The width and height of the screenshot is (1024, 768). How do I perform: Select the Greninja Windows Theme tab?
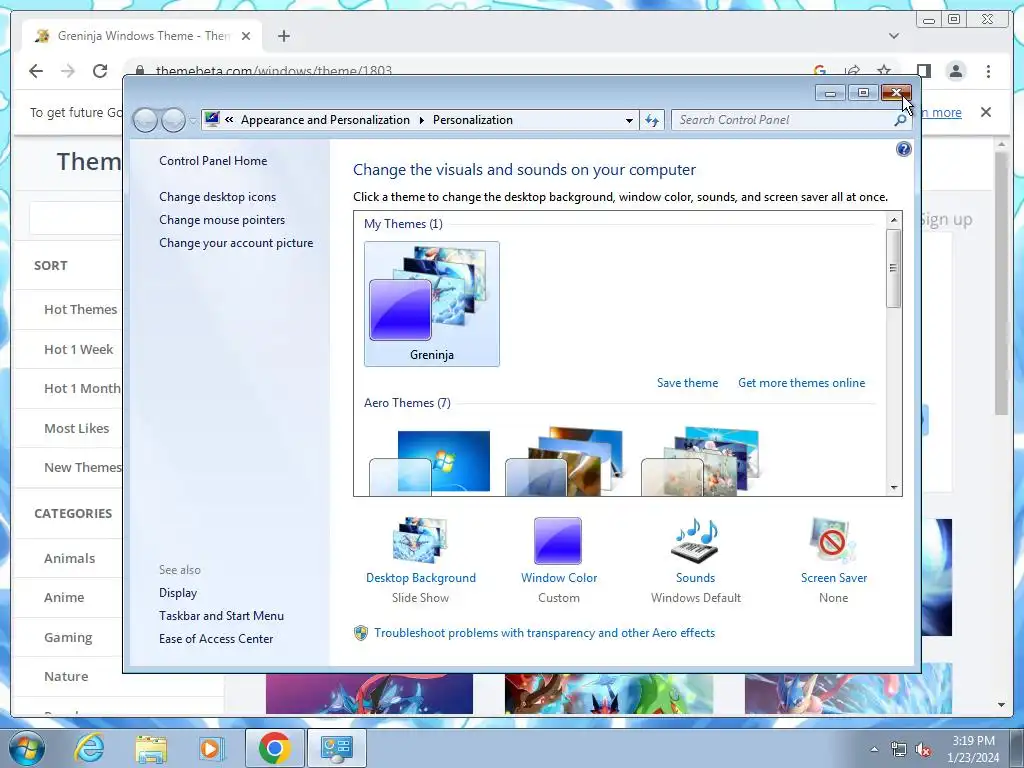tap(142, 36)
